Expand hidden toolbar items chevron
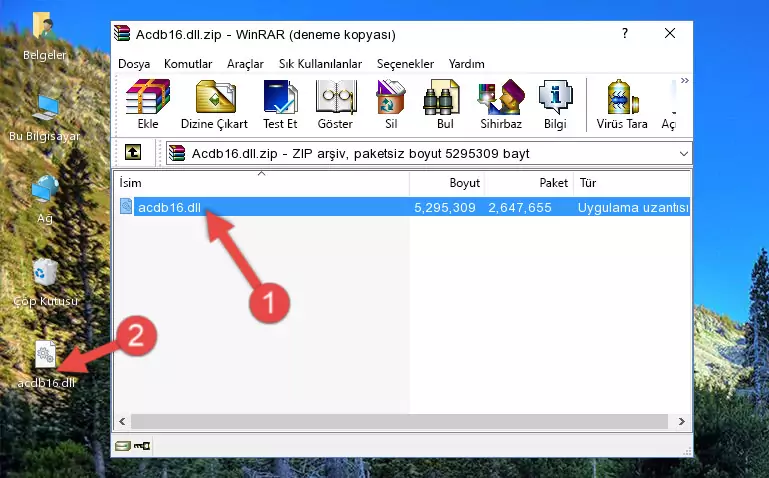769x478 pixels. (x=685, y=80)
